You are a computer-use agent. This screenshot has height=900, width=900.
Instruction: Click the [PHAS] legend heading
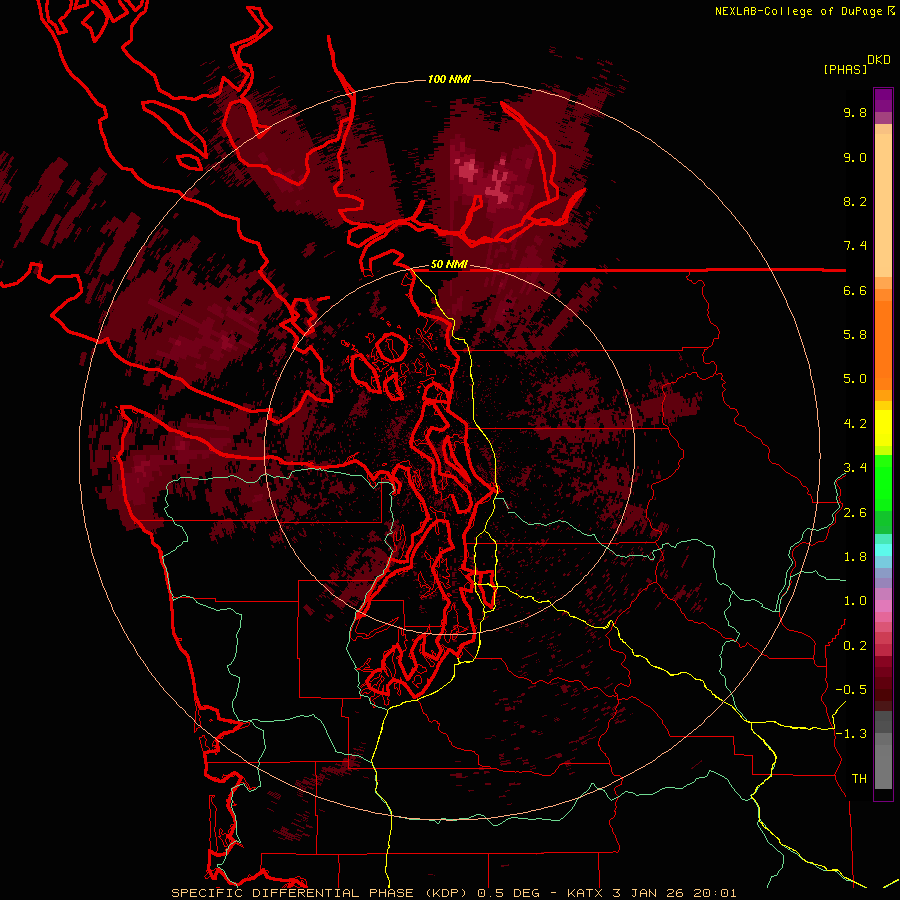point(845,69)
